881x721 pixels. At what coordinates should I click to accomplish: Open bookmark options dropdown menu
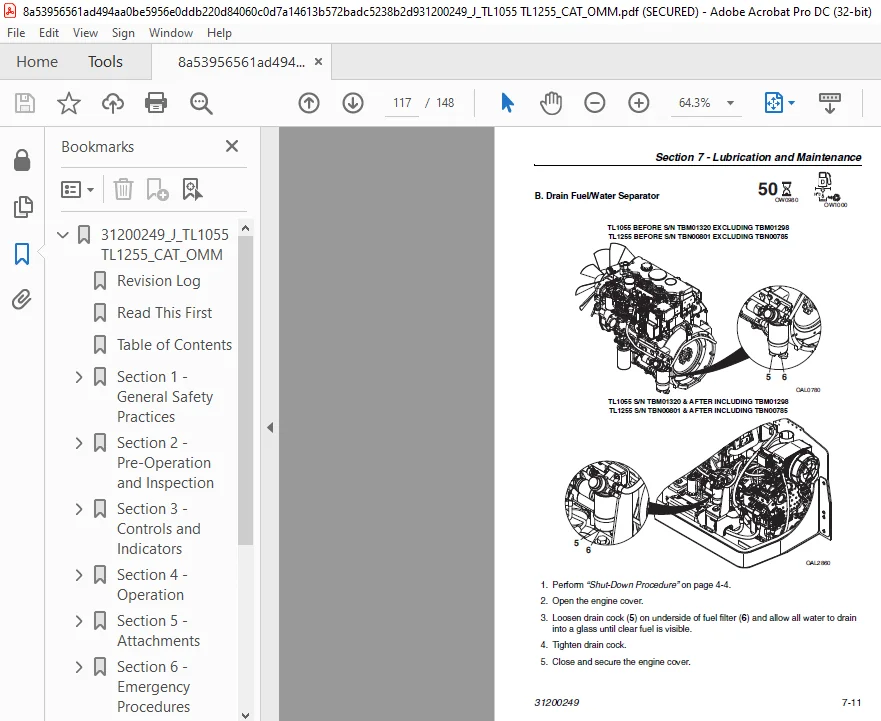coord(77,189)
